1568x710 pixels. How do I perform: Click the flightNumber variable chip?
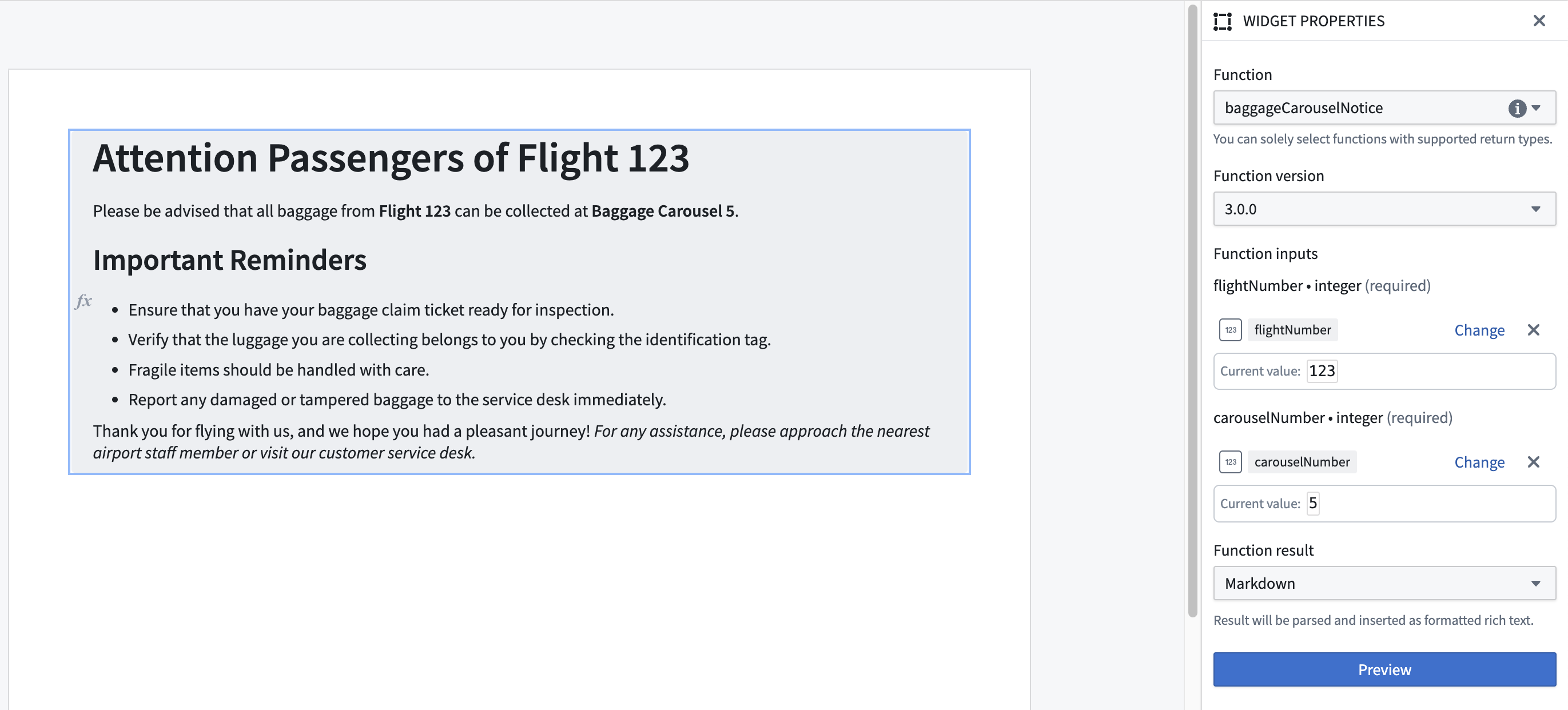pos(1292,330)
